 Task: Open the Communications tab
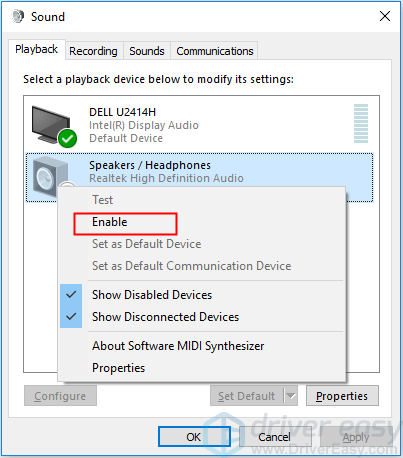click(x=215, y=51)
